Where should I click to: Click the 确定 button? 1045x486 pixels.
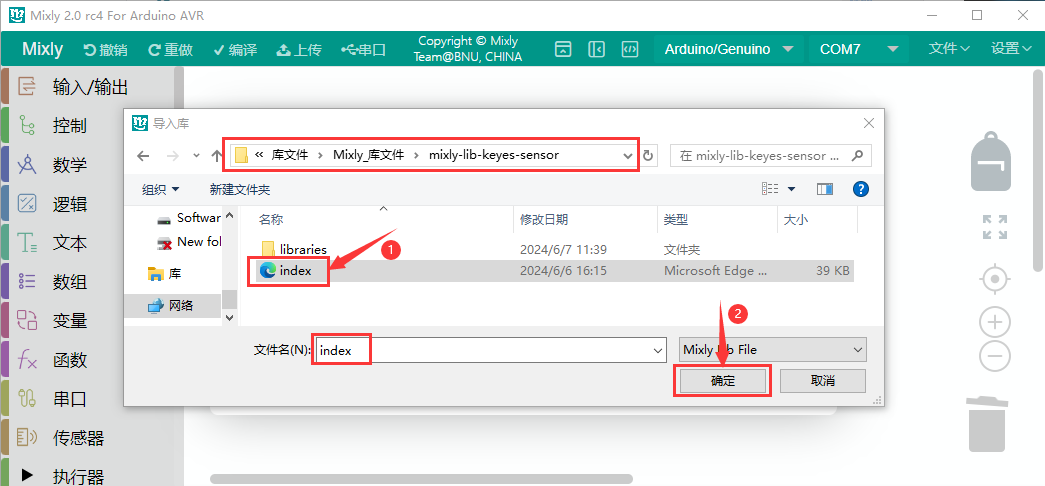pyautogui.click(x=722, y=381)
